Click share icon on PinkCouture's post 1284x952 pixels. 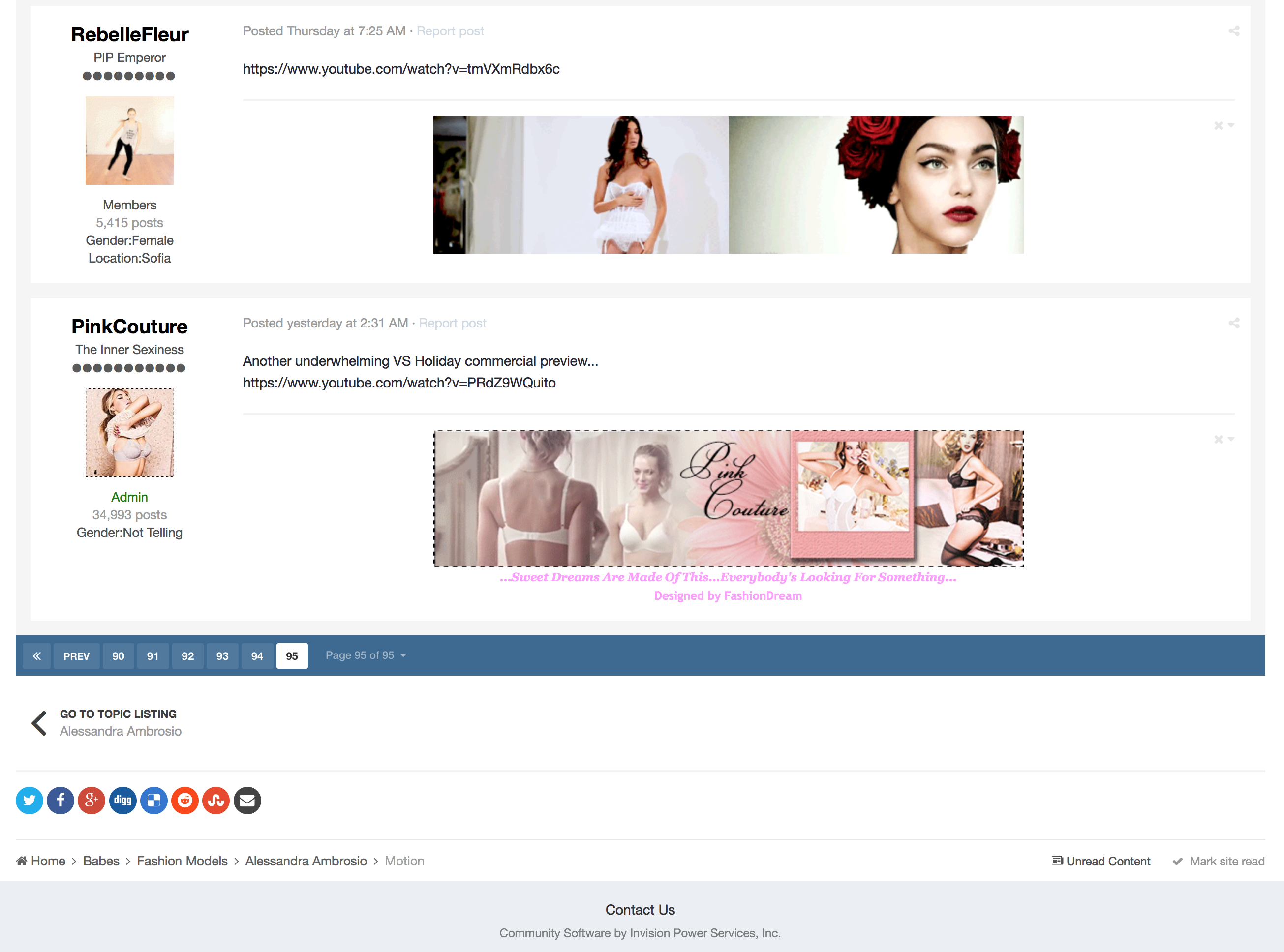click(1233, 323)
